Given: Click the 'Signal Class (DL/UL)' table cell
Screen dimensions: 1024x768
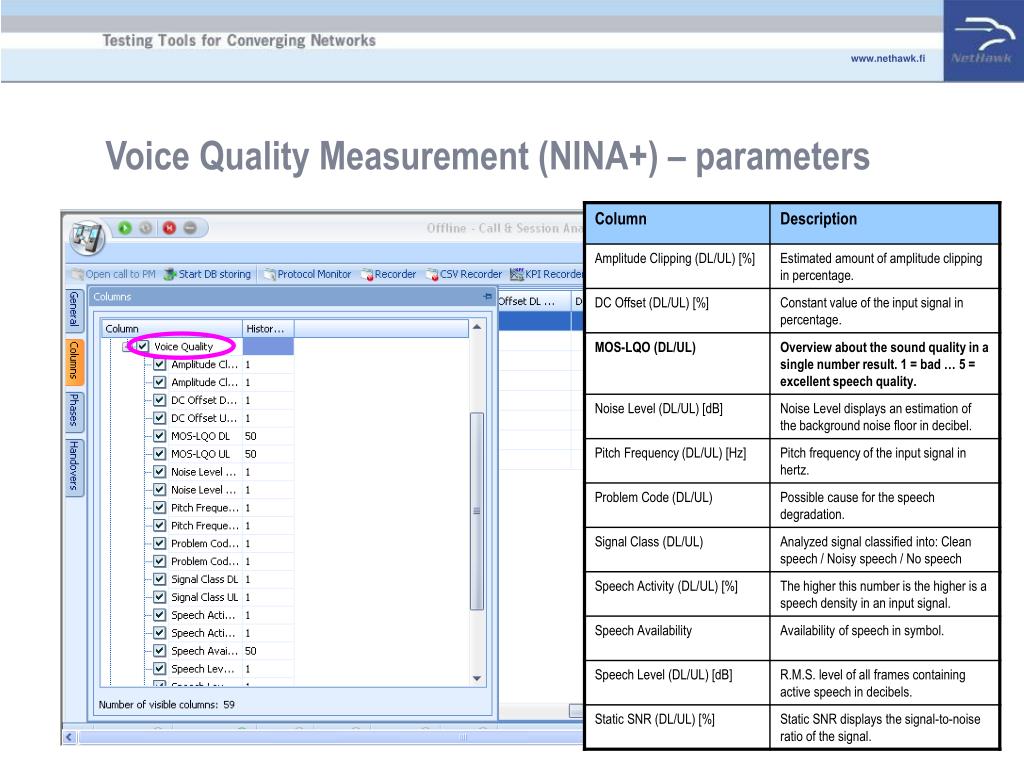Looking at the screenshot, I should coord(677,550).
